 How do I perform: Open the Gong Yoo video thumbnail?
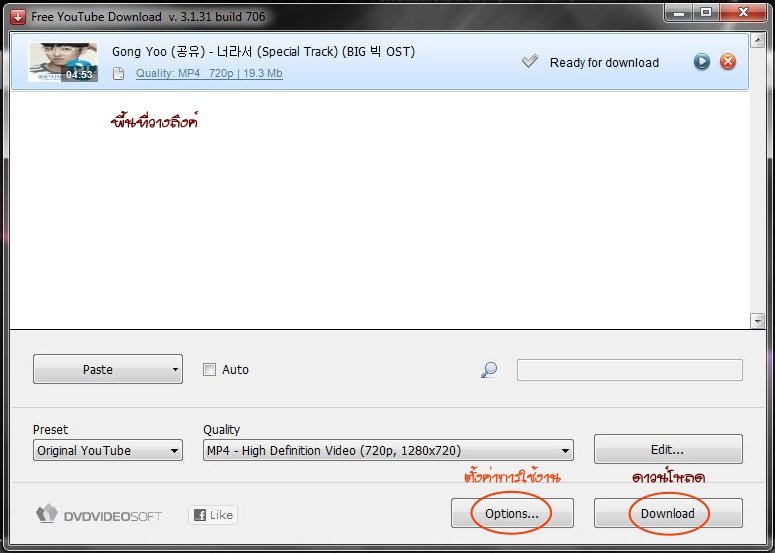tap(63, 62)
